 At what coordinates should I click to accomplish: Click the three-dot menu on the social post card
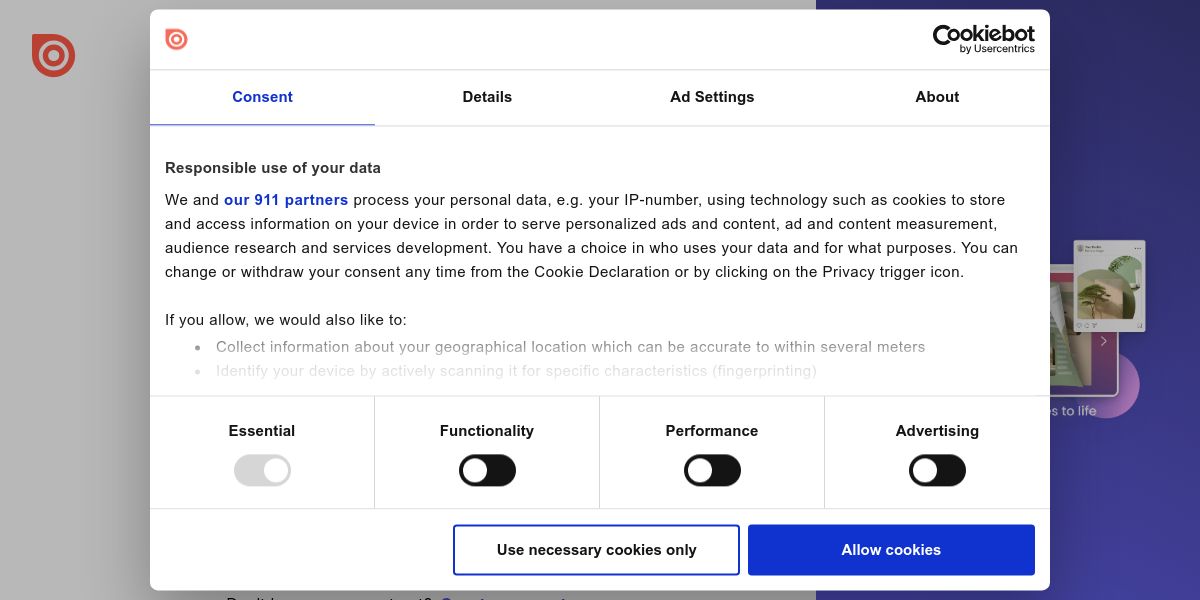pyautogui.click(x=1137, y=249)
